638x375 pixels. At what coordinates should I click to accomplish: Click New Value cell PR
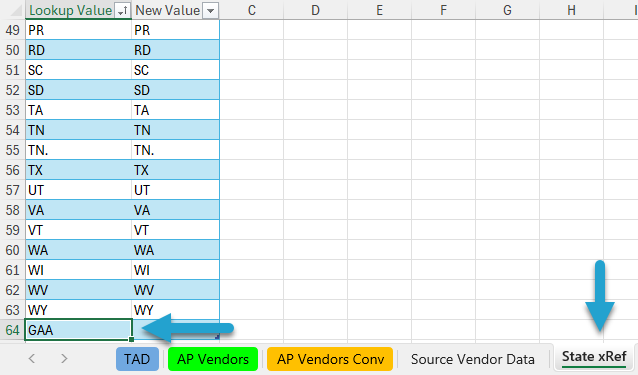tap(175, 30)
